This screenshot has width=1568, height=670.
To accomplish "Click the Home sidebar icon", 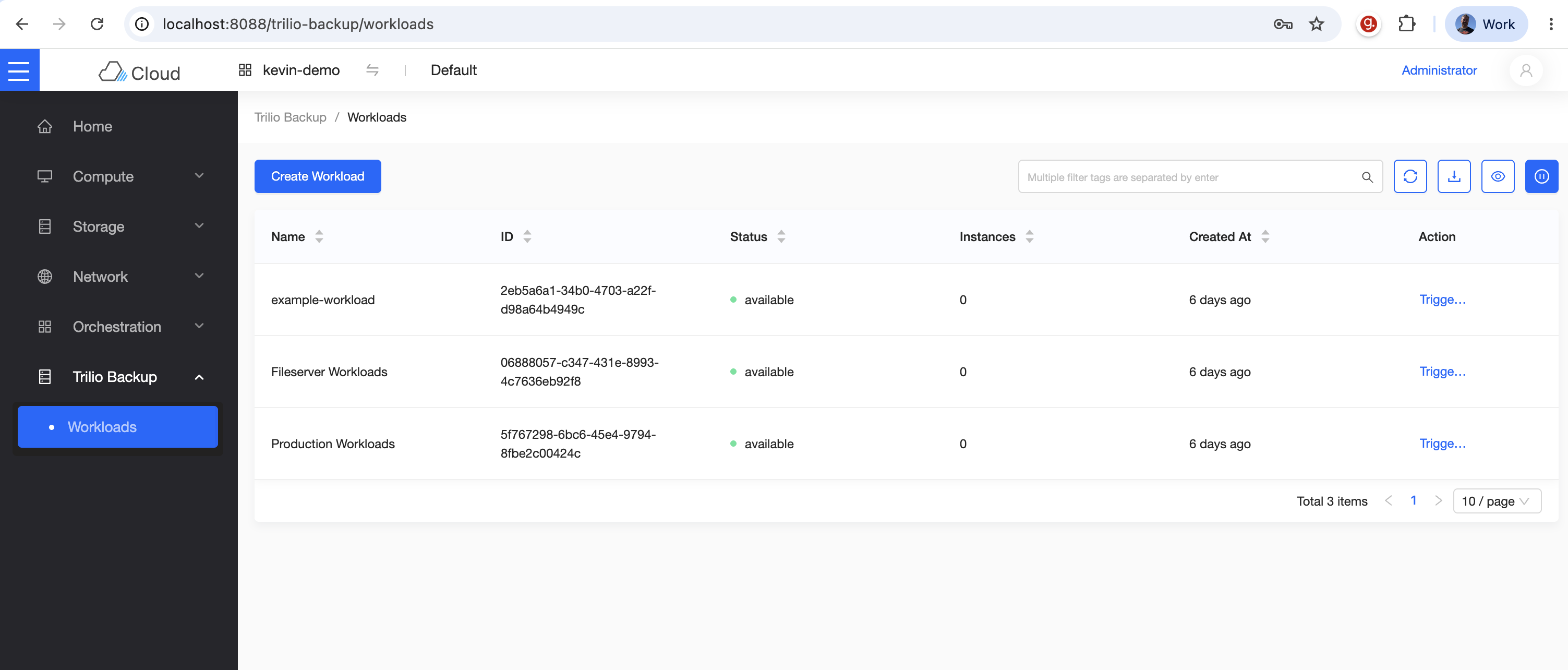I will (44, 127).
